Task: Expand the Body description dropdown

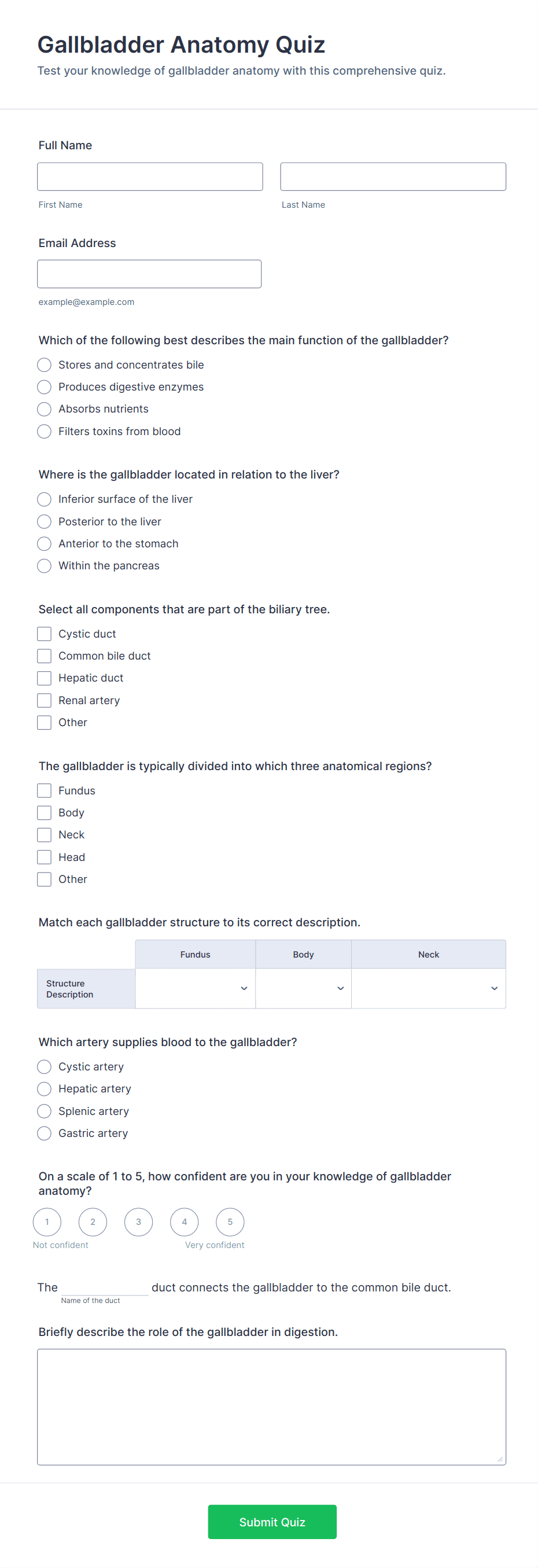Action: [x=303, y=988]
